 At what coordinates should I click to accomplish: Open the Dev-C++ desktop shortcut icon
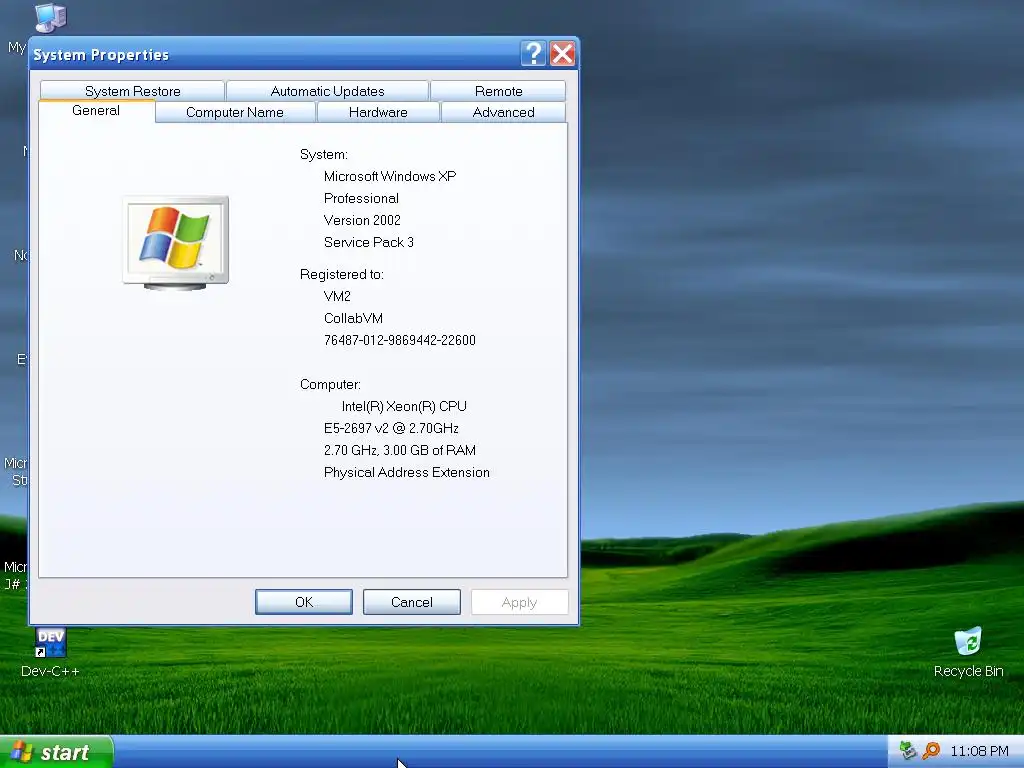50,643
